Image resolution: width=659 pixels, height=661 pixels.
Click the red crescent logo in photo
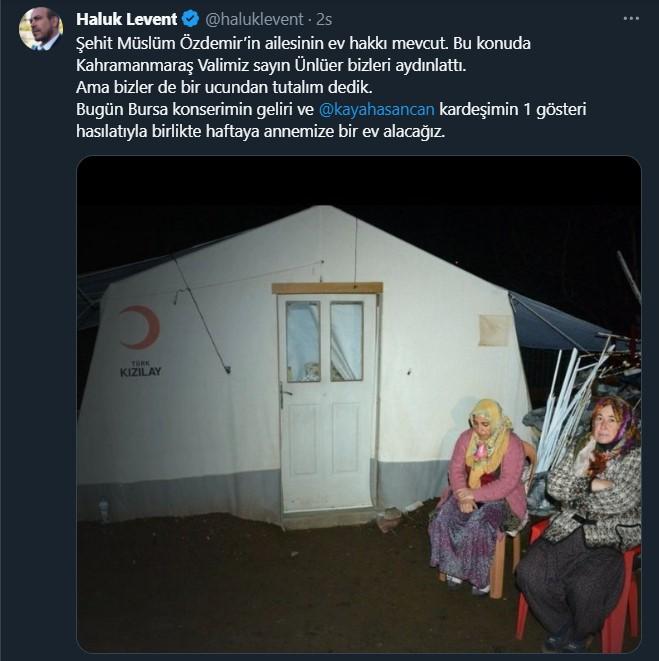(x=140, y=328)
